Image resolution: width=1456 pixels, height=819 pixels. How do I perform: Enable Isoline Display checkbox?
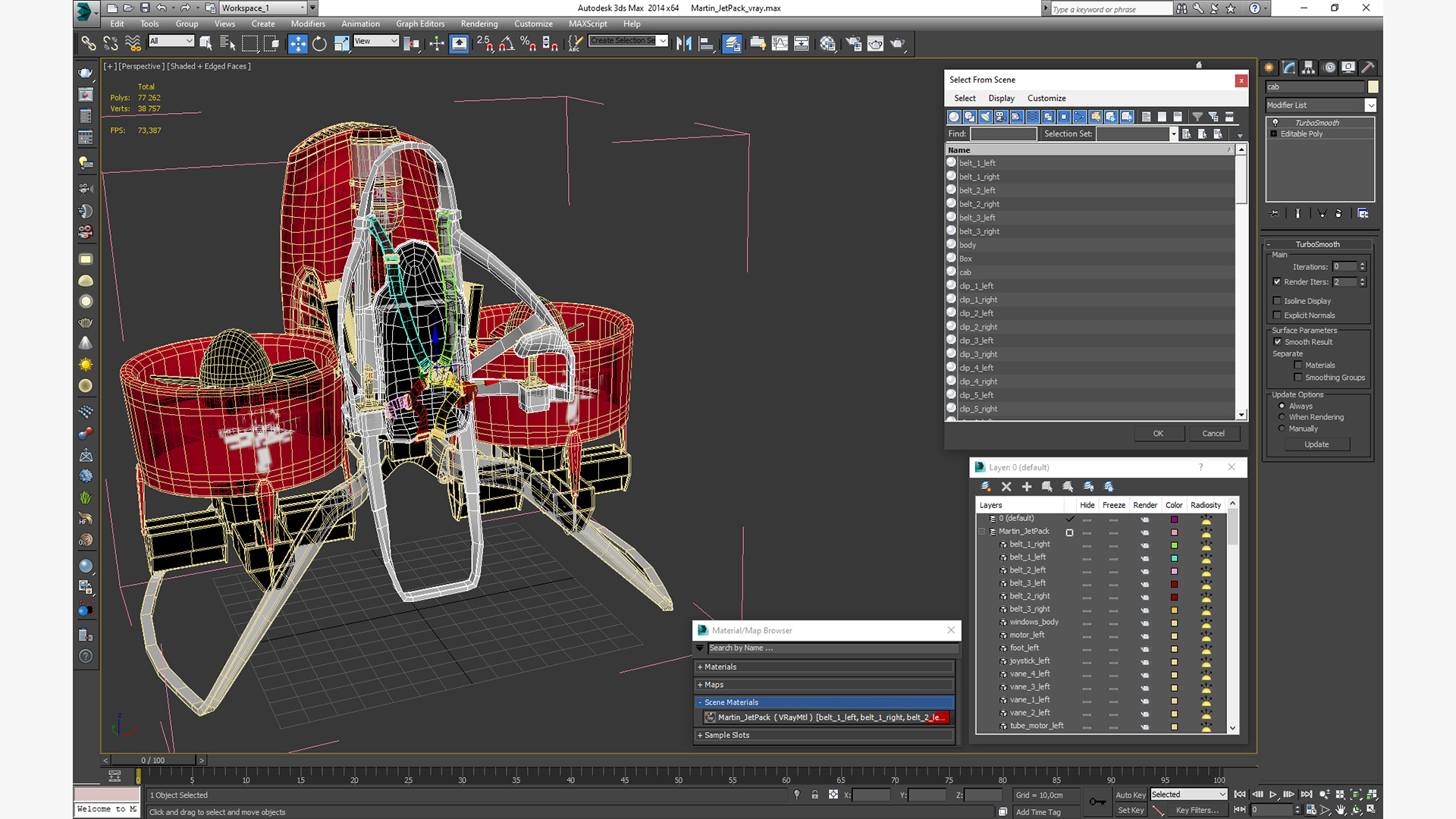coord(1277,301)
